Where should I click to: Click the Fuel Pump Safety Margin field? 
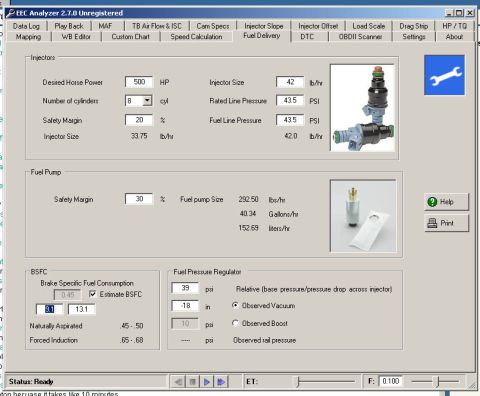coord(139,199)
